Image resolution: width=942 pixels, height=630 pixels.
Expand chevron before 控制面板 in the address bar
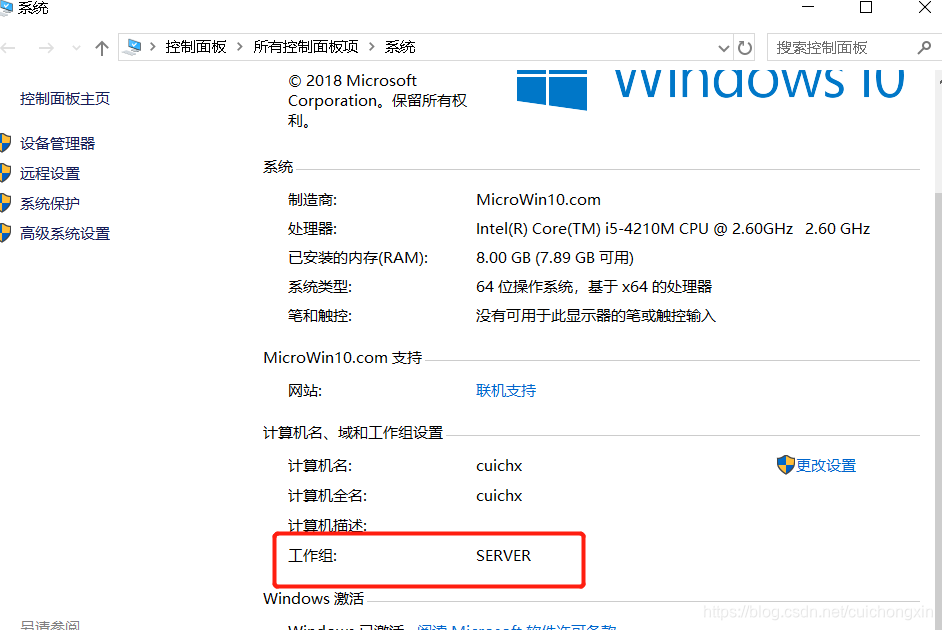click(x=153, y=47)
